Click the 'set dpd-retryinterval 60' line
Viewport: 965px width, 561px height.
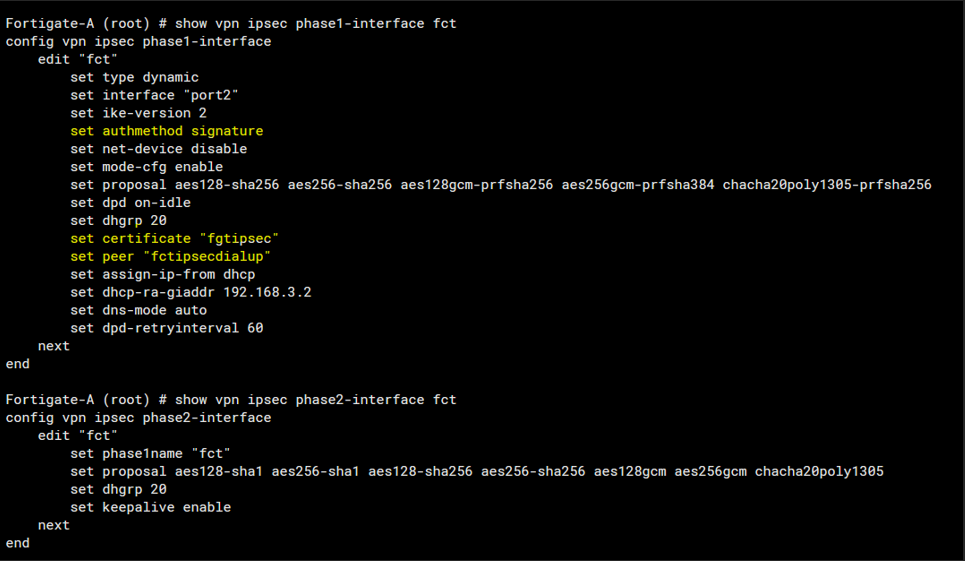[x=166, y=328]
